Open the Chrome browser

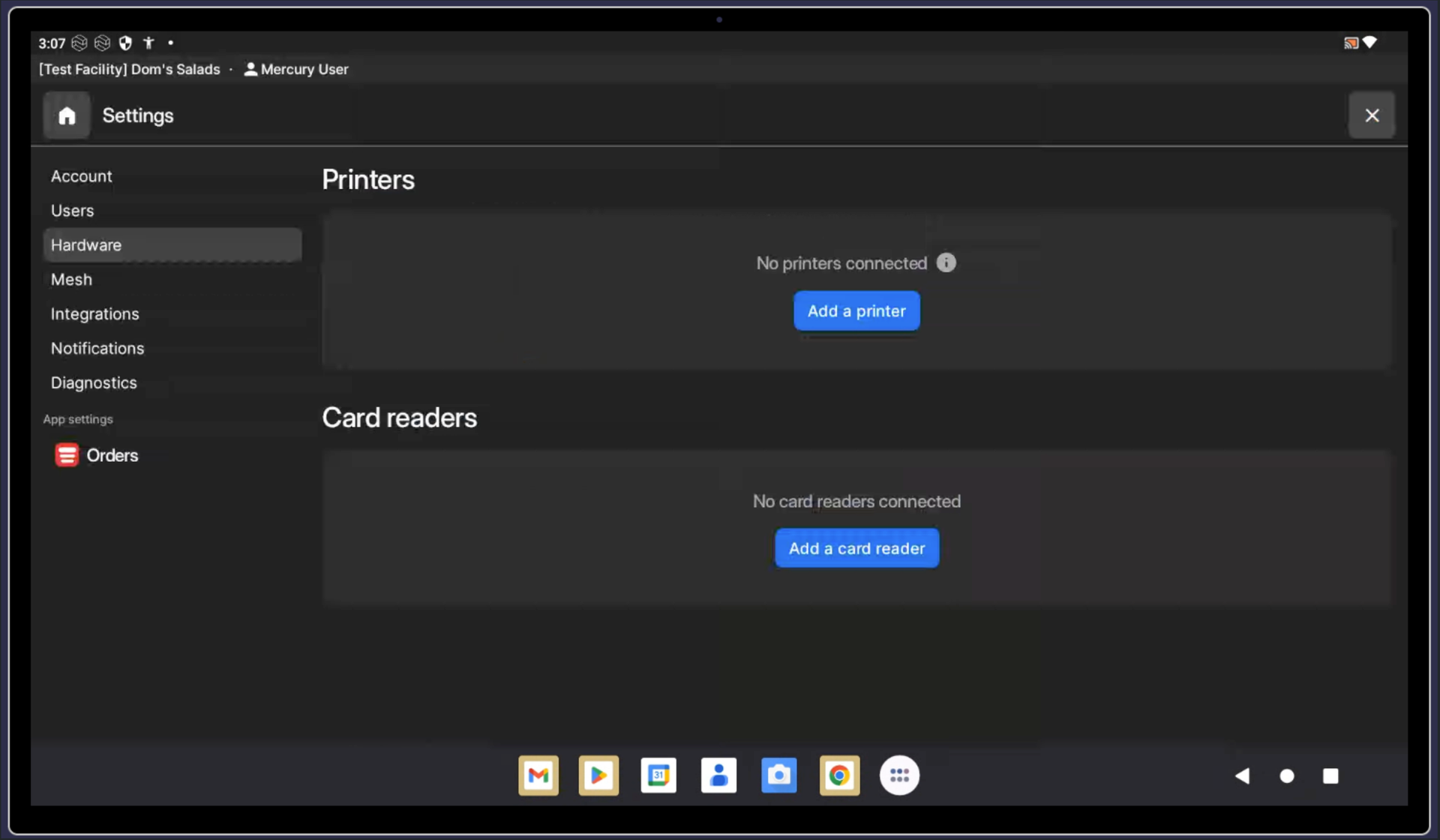[839, 775]
